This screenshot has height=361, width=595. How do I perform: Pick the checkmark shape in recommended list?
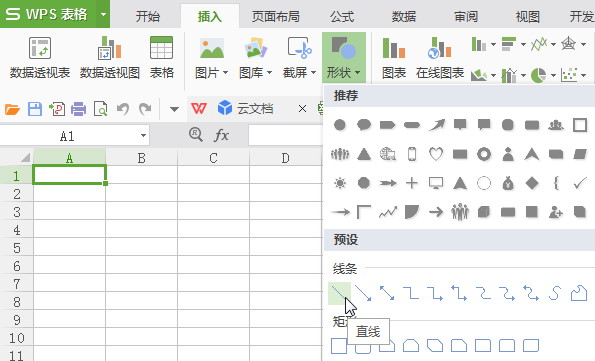tap(580, 183)
